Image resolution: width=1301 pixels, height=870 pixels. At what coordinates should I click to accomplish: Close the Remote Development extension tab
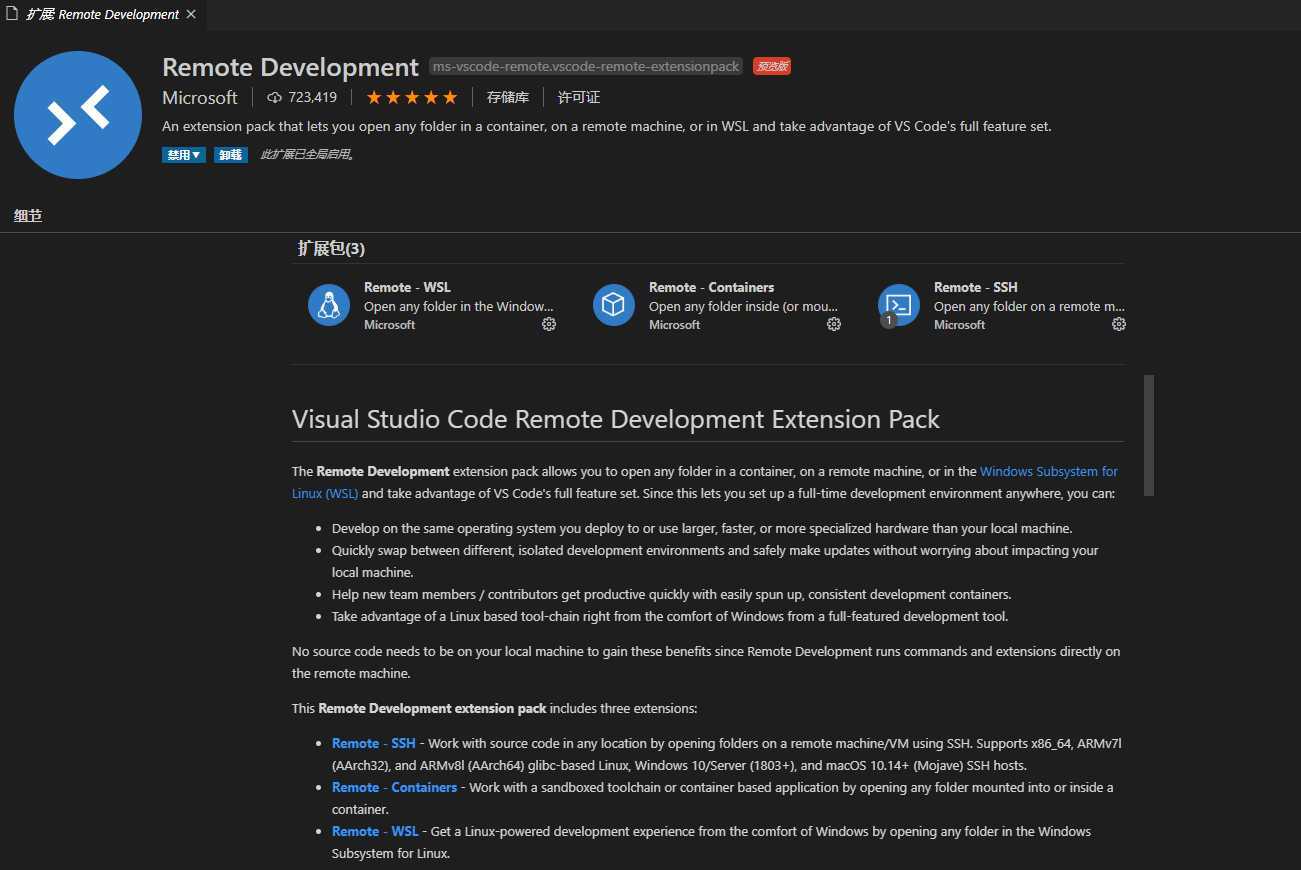click(191, 14)
